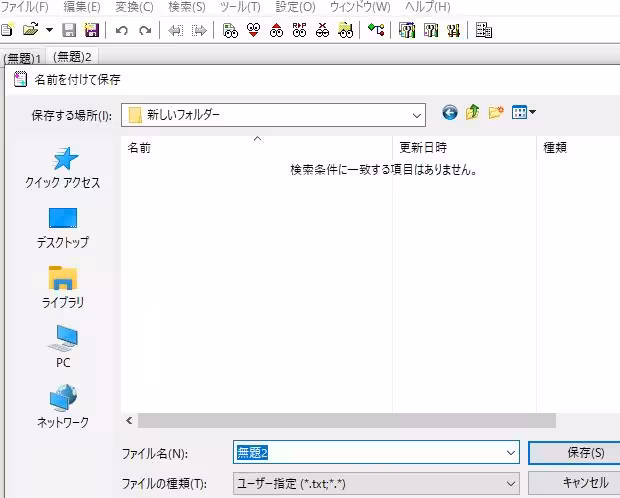Click the binoculars Search icon in toolbar
Screen dimensions: 620x498
pos(230,30)
